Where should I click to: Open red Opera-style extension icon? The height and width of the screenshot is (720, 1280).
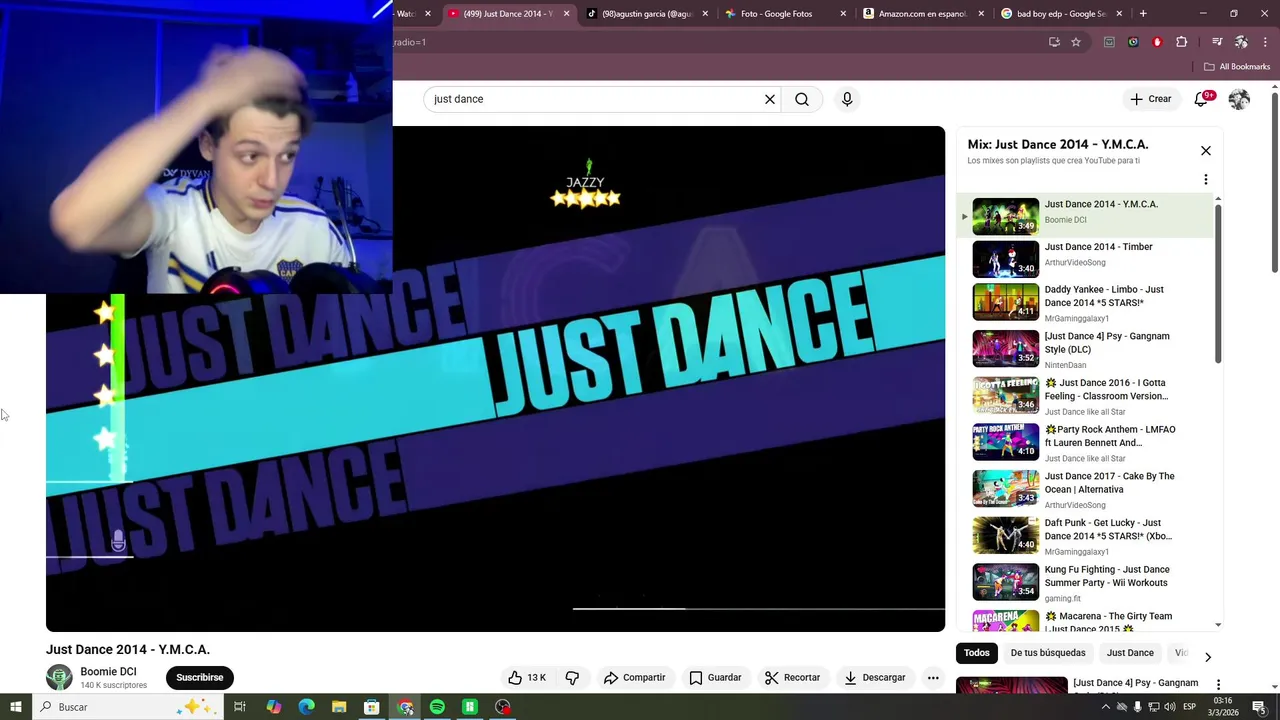1157,42
